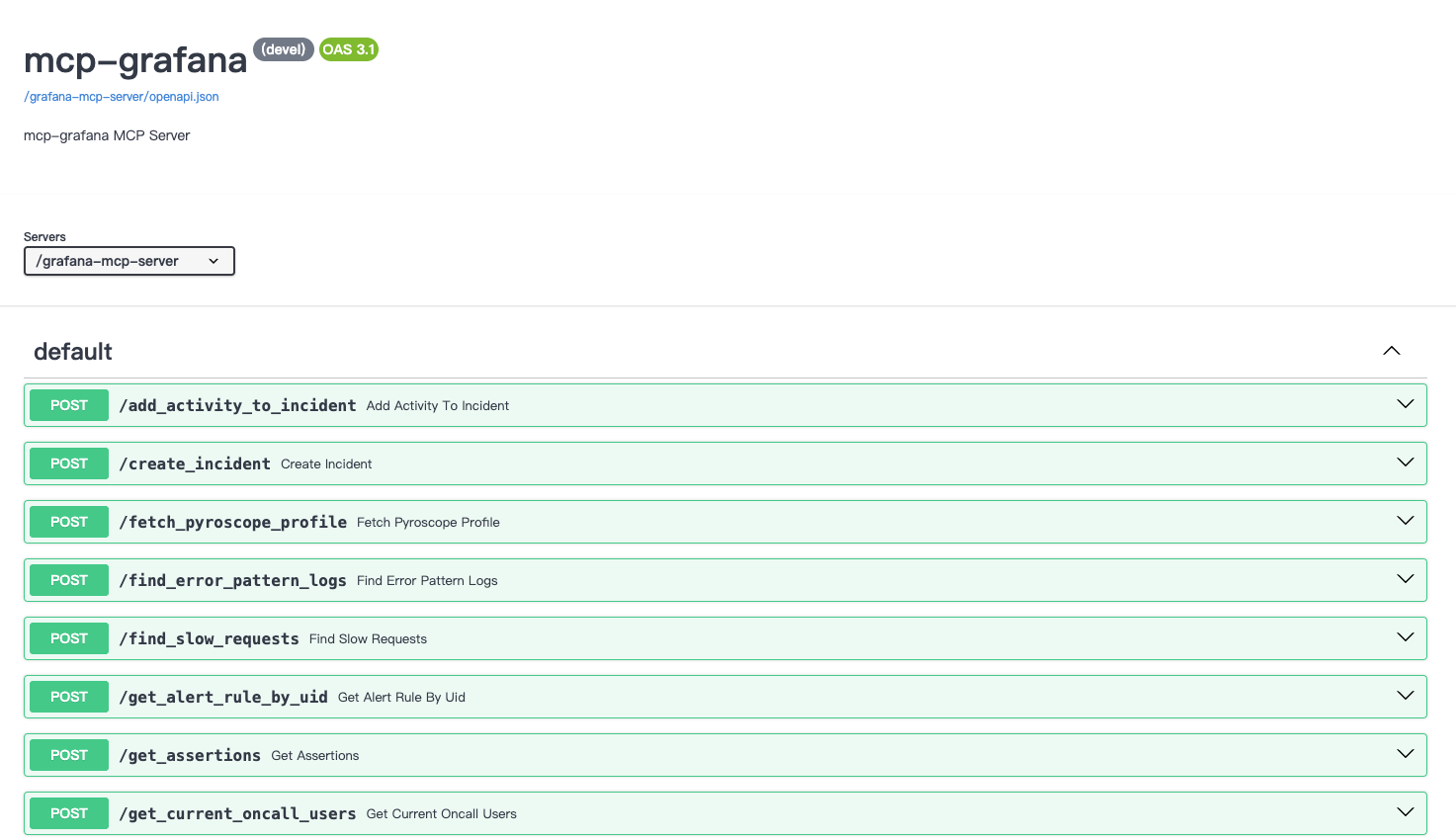Click the /find_slow_requests endpoint path

click(209, 638)
